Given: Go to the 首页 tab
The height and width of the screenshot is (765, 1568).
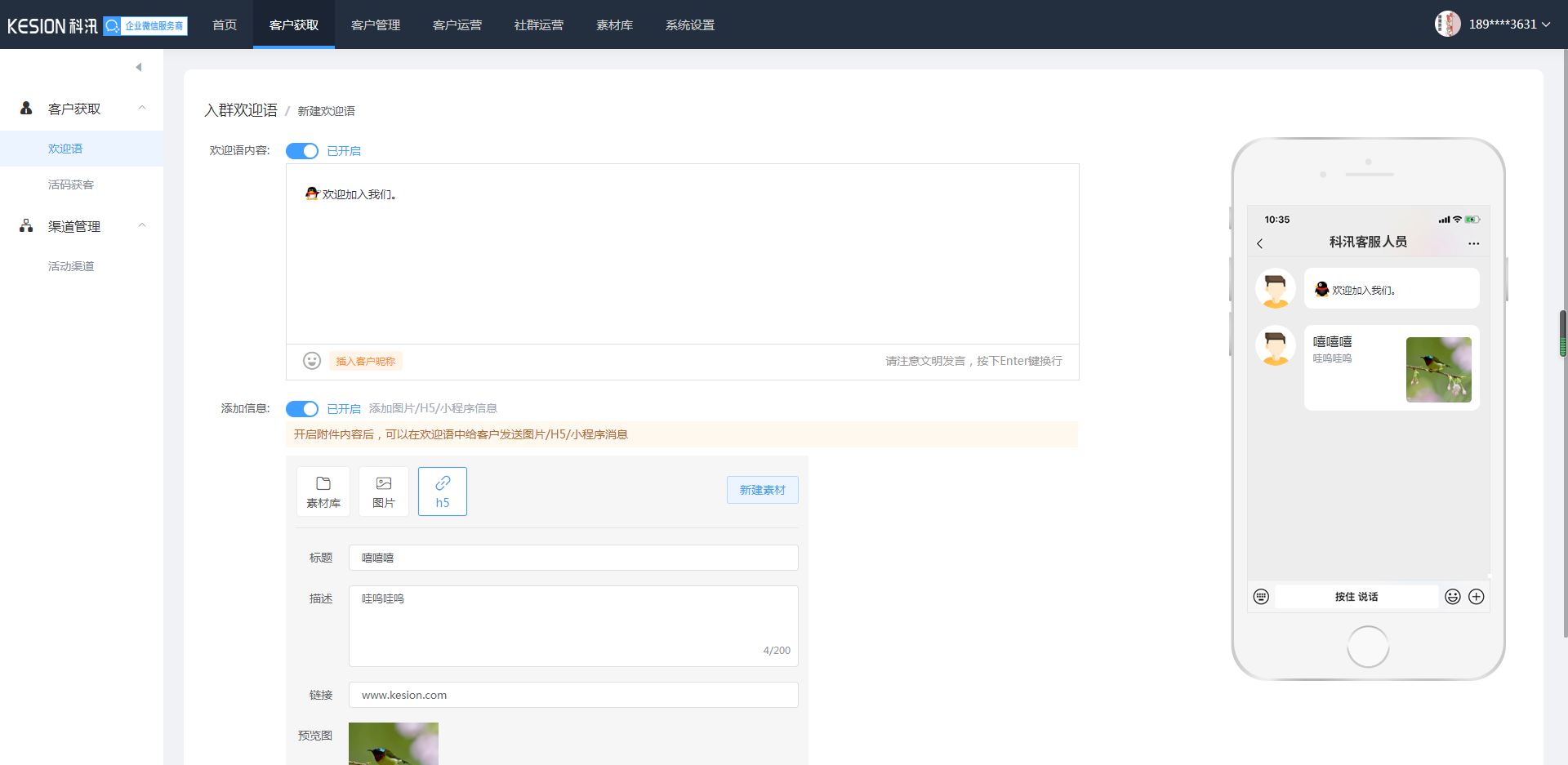Looking at the screenshot, I should pyautogui.click(x=225, y=25).
